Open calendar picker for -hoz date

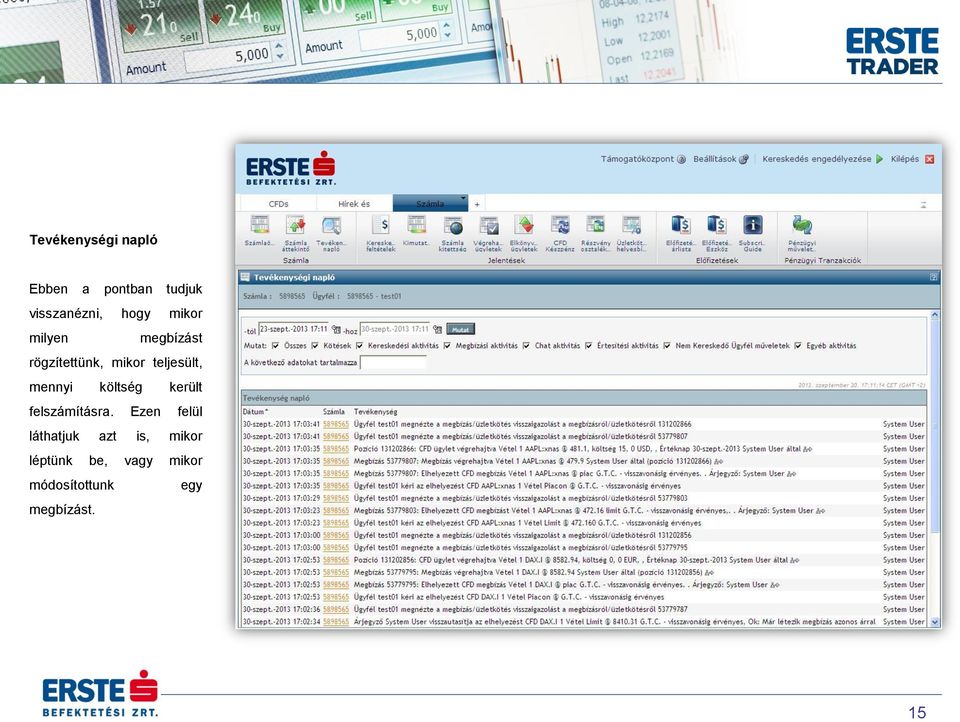pos(437,329)
